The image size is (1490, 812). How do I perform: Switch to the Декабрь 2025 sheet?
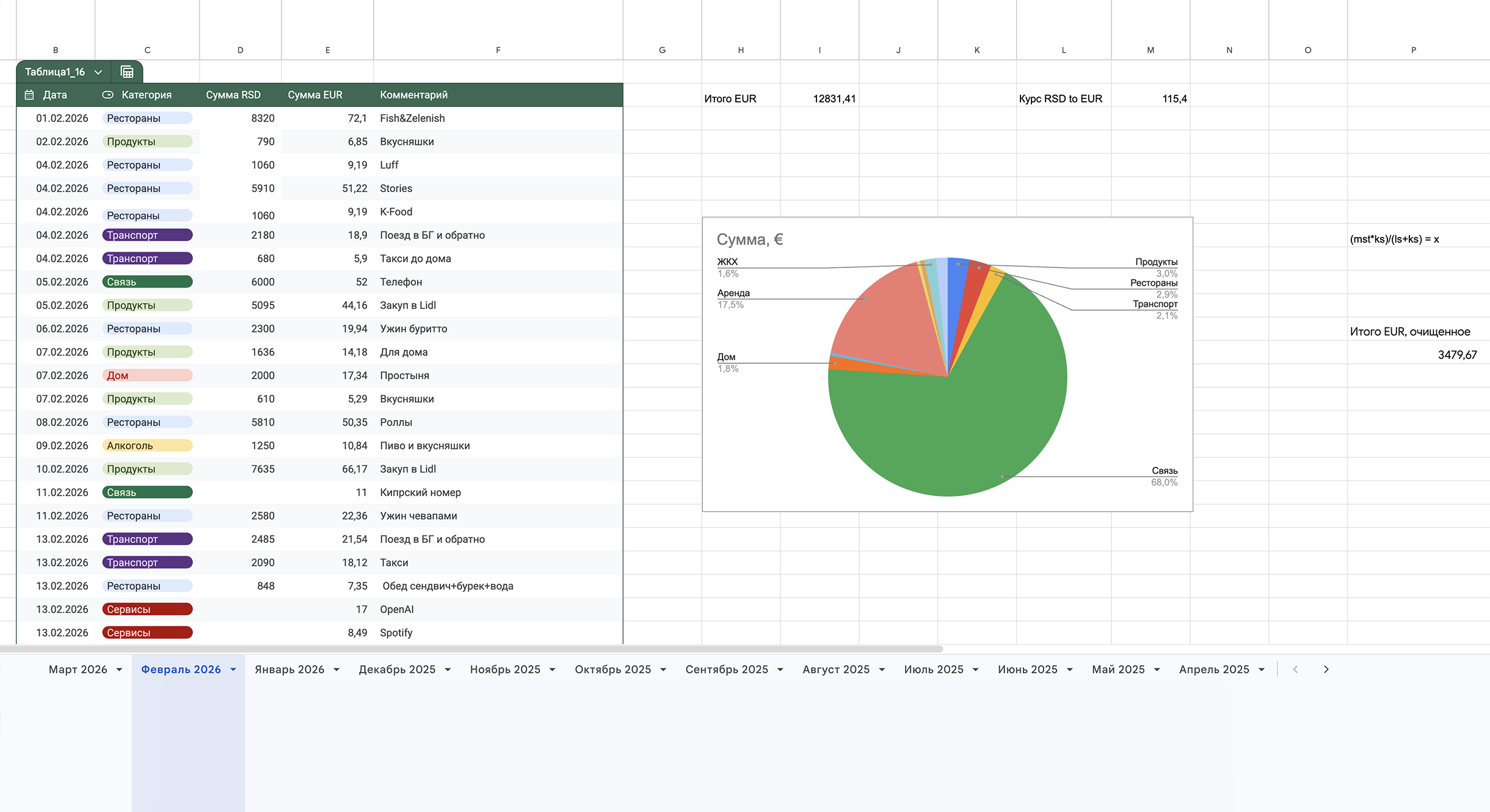click(397, 670)
